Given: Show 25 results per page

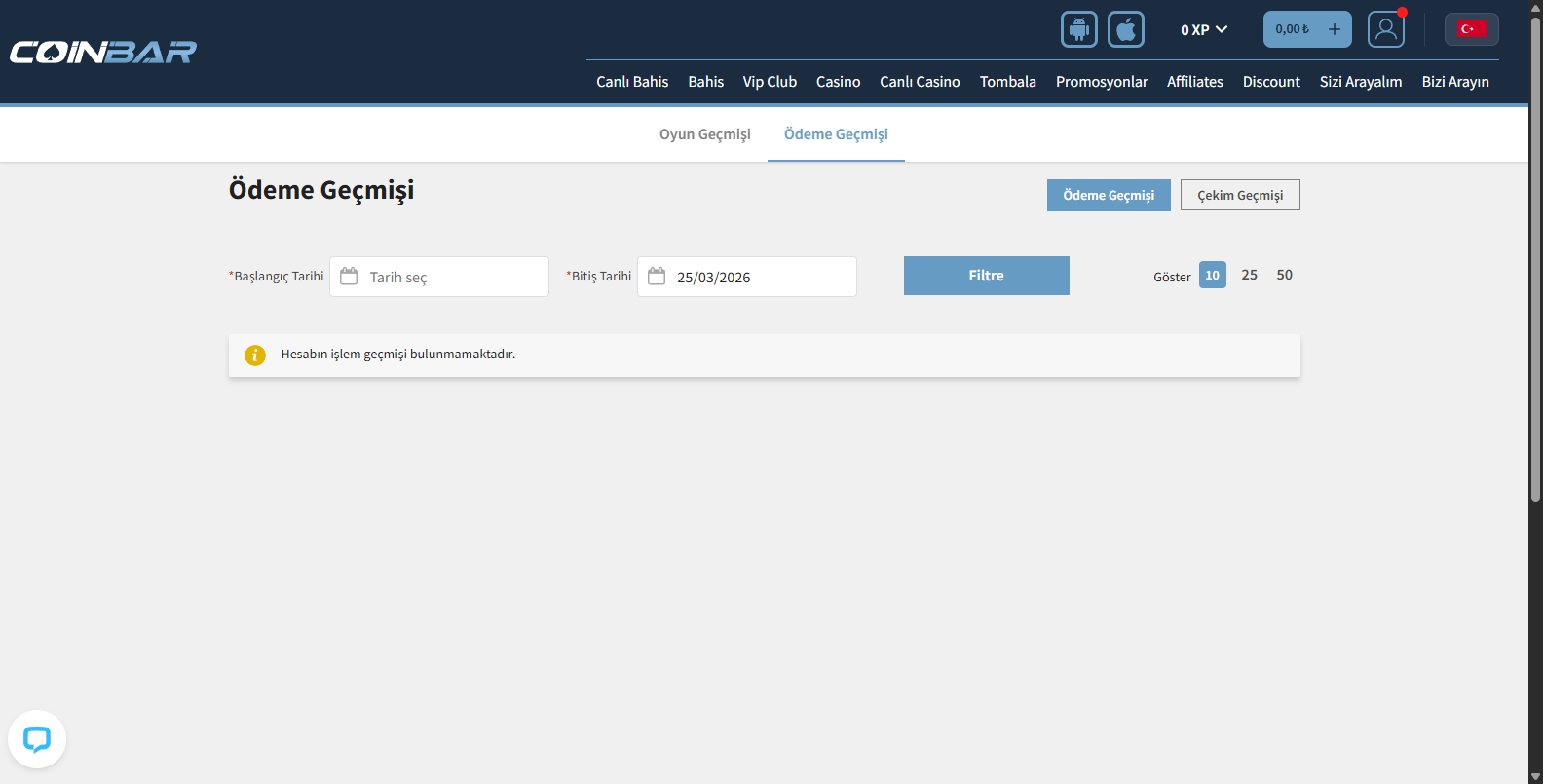Looking at the screenshot, I should point(1250,275).
